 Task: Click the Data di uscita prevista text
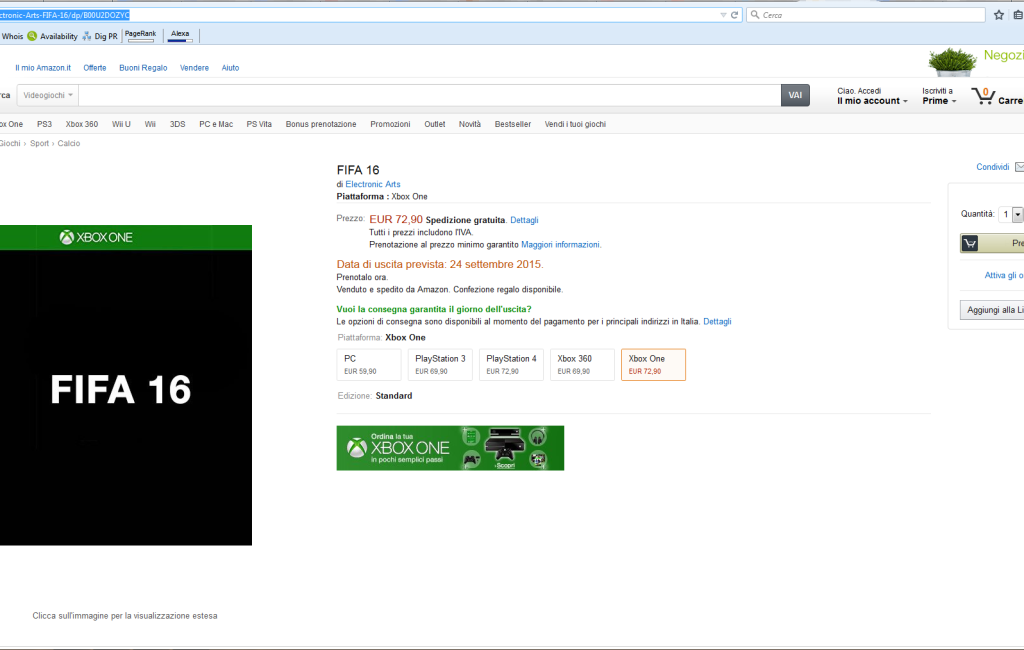440,265
